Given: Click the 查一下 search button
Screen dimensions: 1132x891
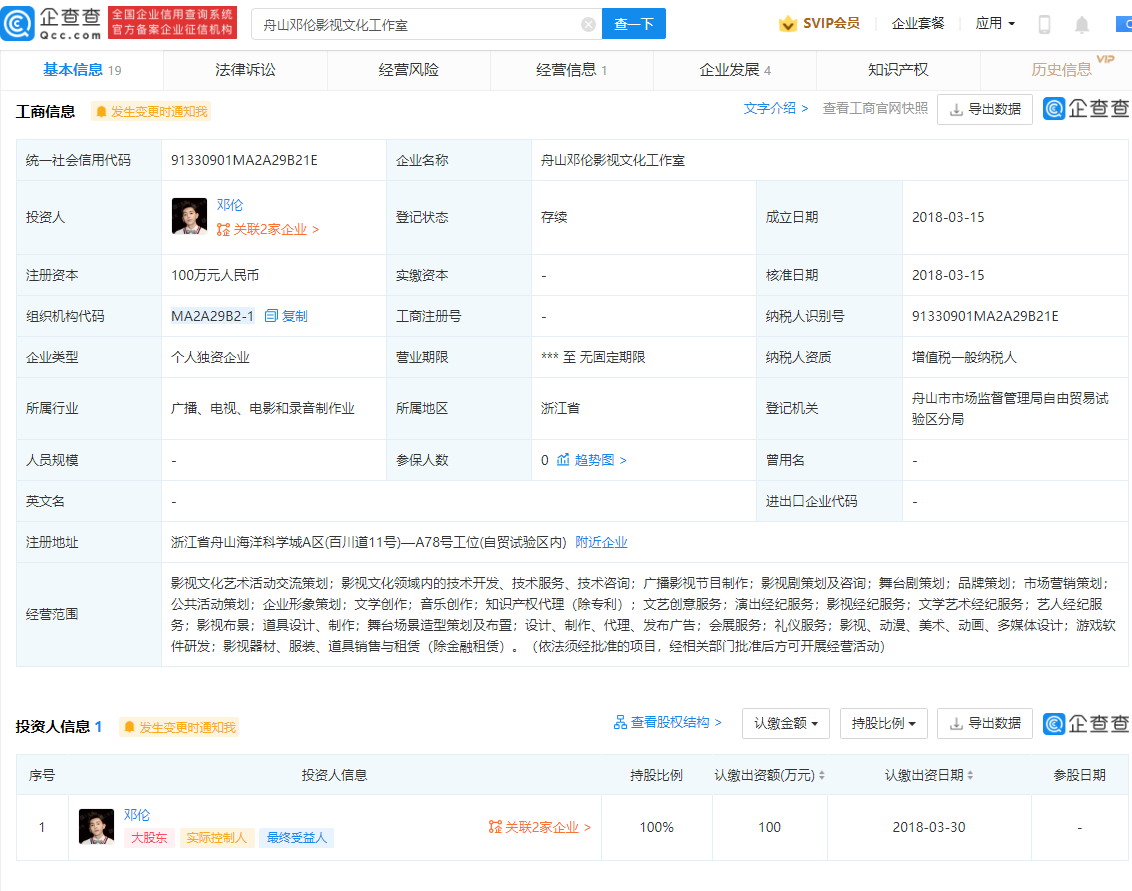Looking at the screenshot, I should [634, 24].
